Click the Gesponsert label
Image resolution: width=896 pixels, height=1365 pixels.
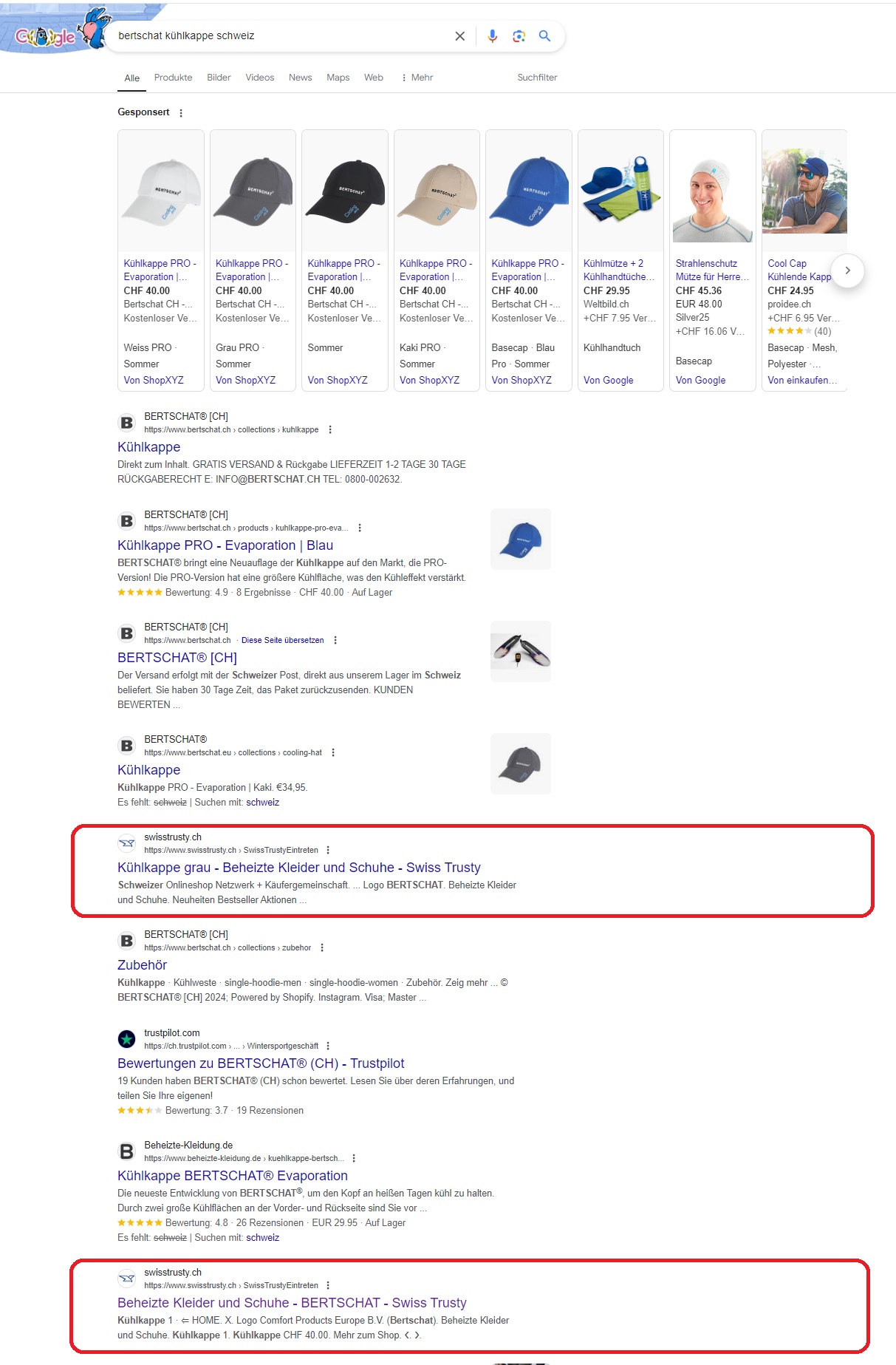143,112
